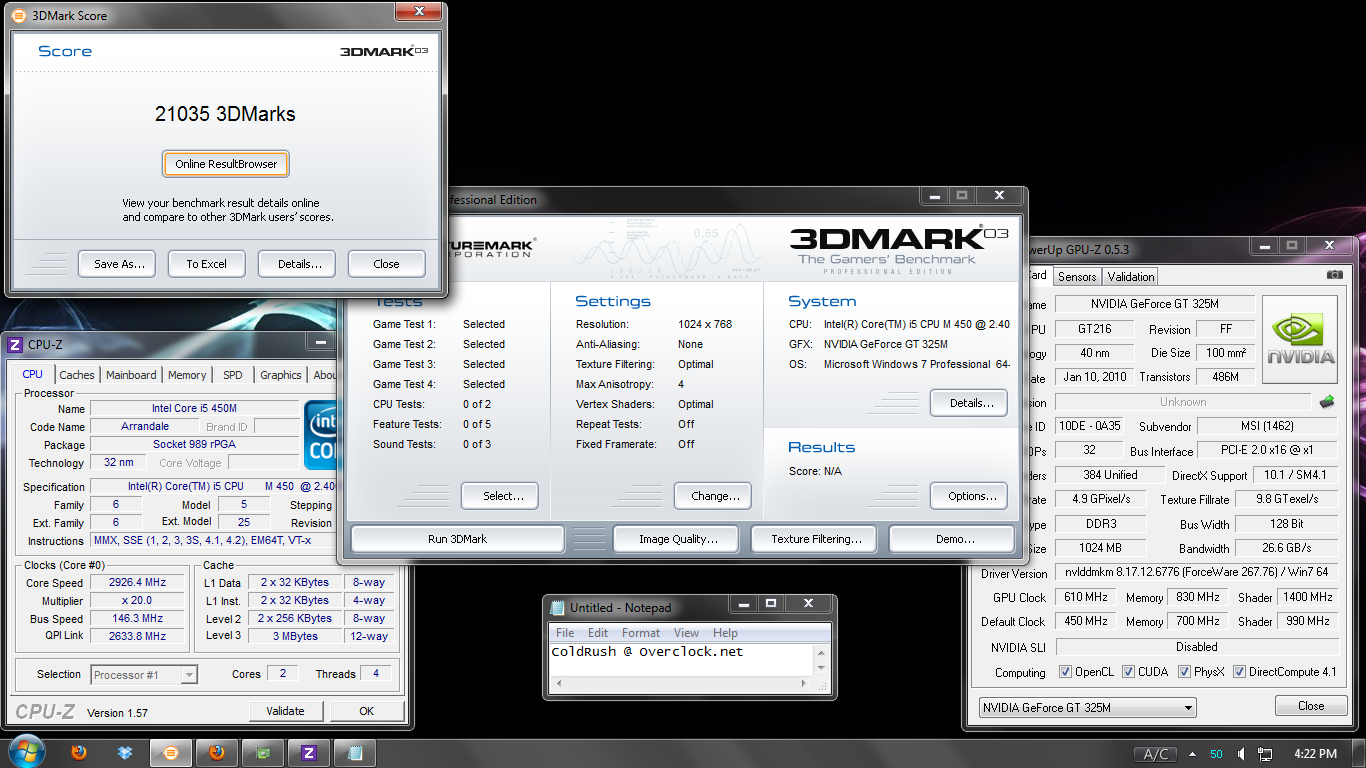Open the GPU selection dropdown in GPU-Z
Screen dimensions: 1366x768
point(1087,708)
